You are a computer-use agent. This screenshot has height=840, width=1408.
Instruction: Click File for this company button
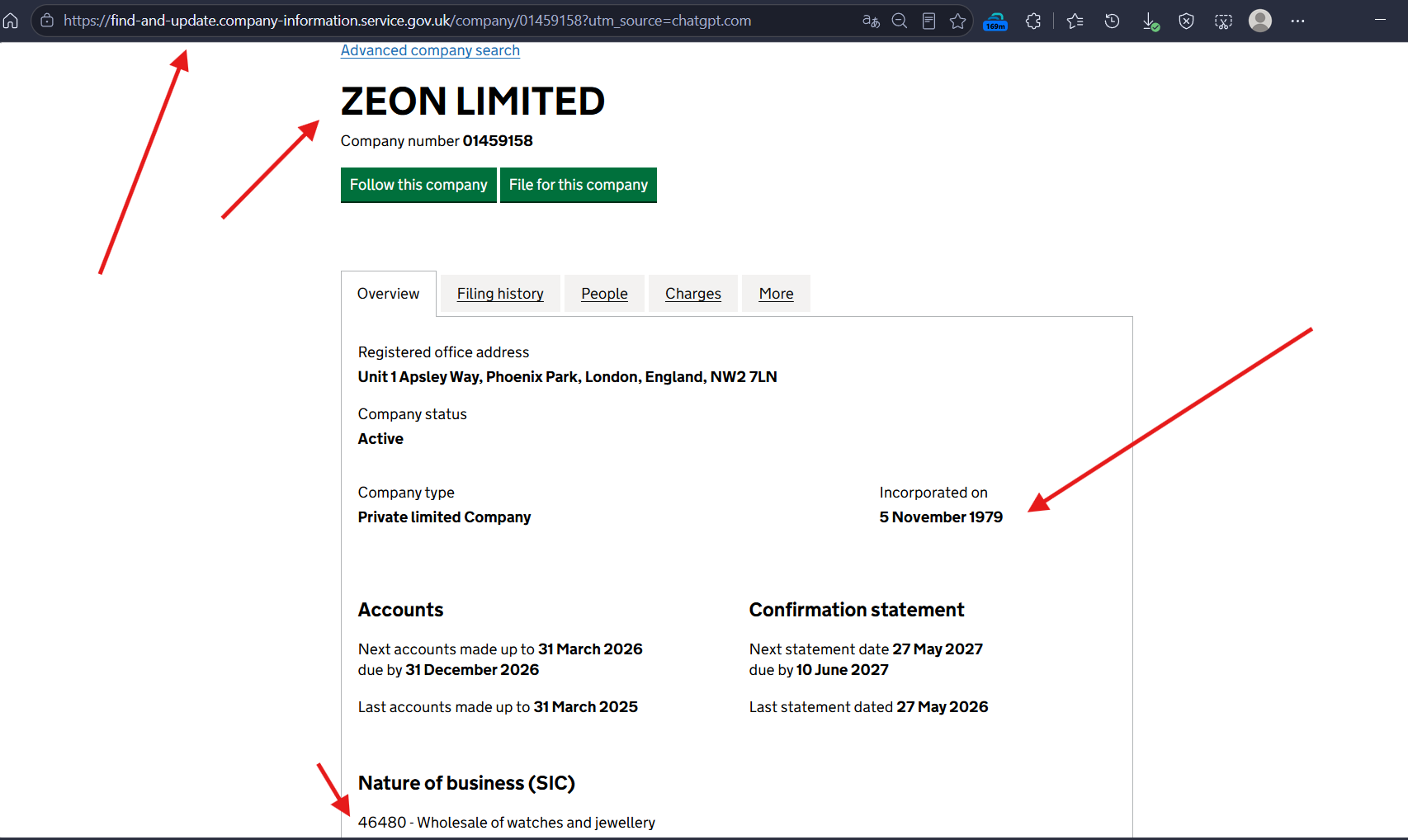[579, 185]
